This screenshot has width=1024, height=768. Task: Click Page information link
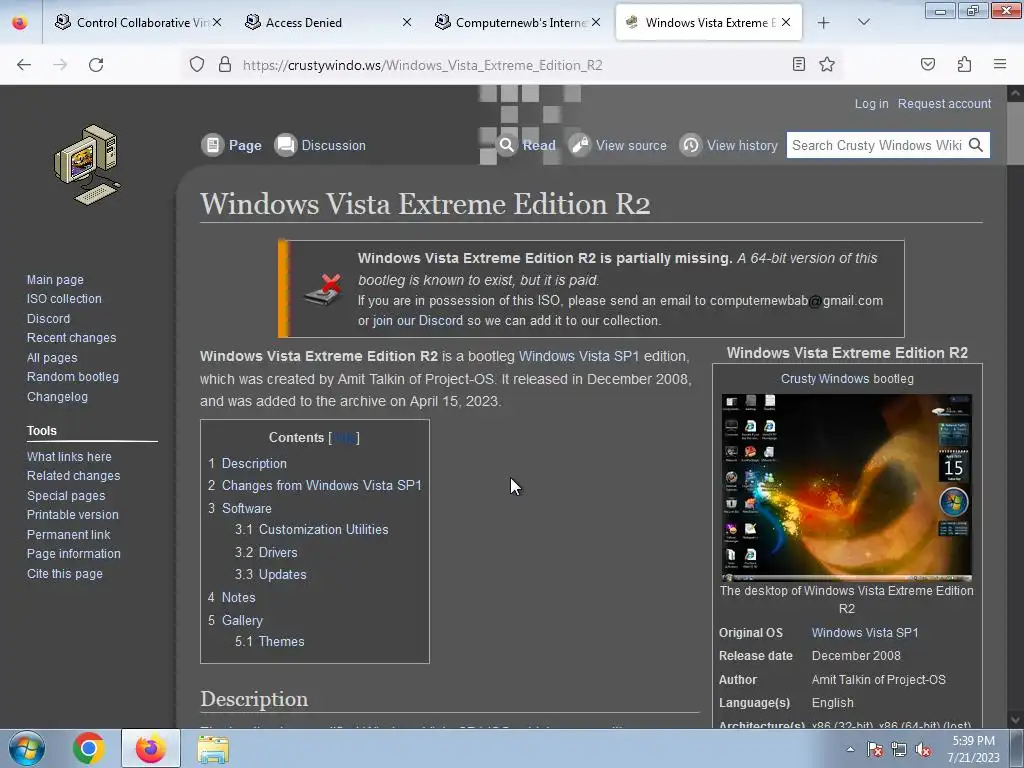73,553
